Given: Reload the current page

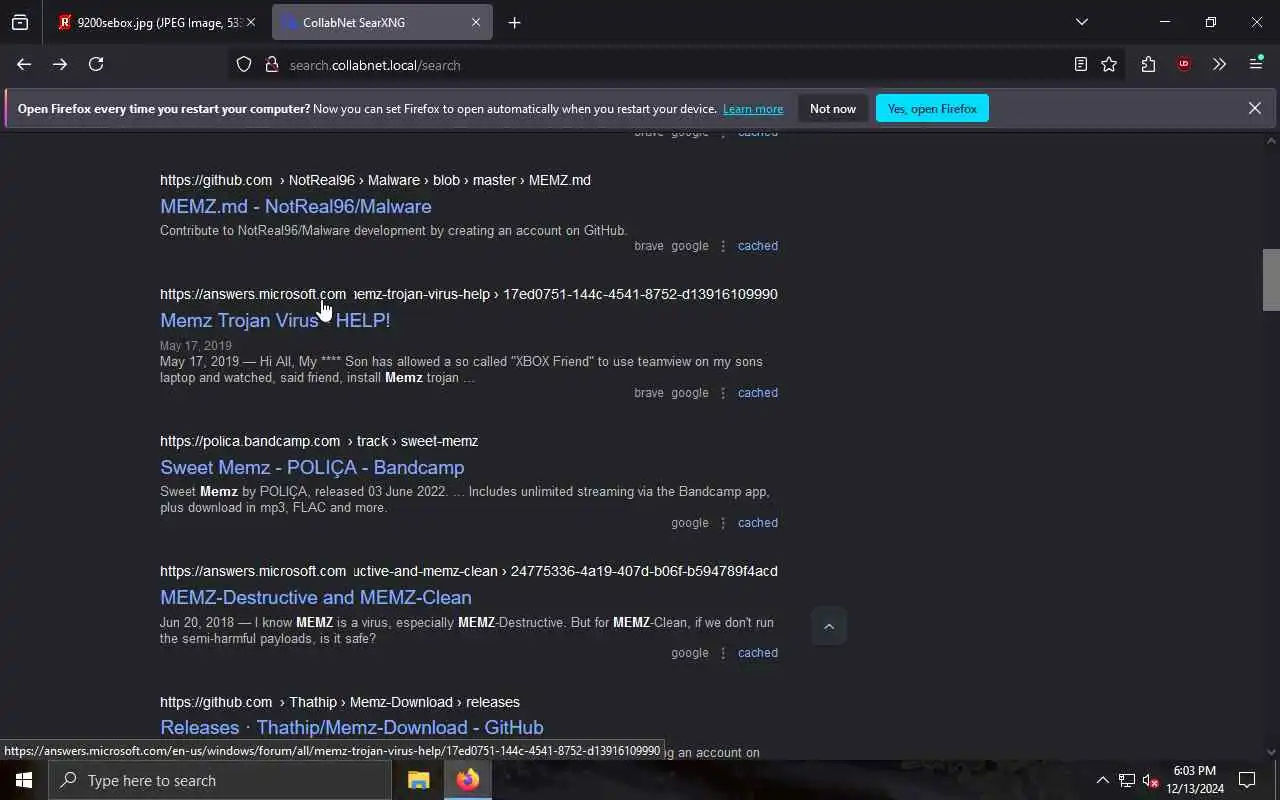Looking at the screenshot, I should [x=96, y=64].
